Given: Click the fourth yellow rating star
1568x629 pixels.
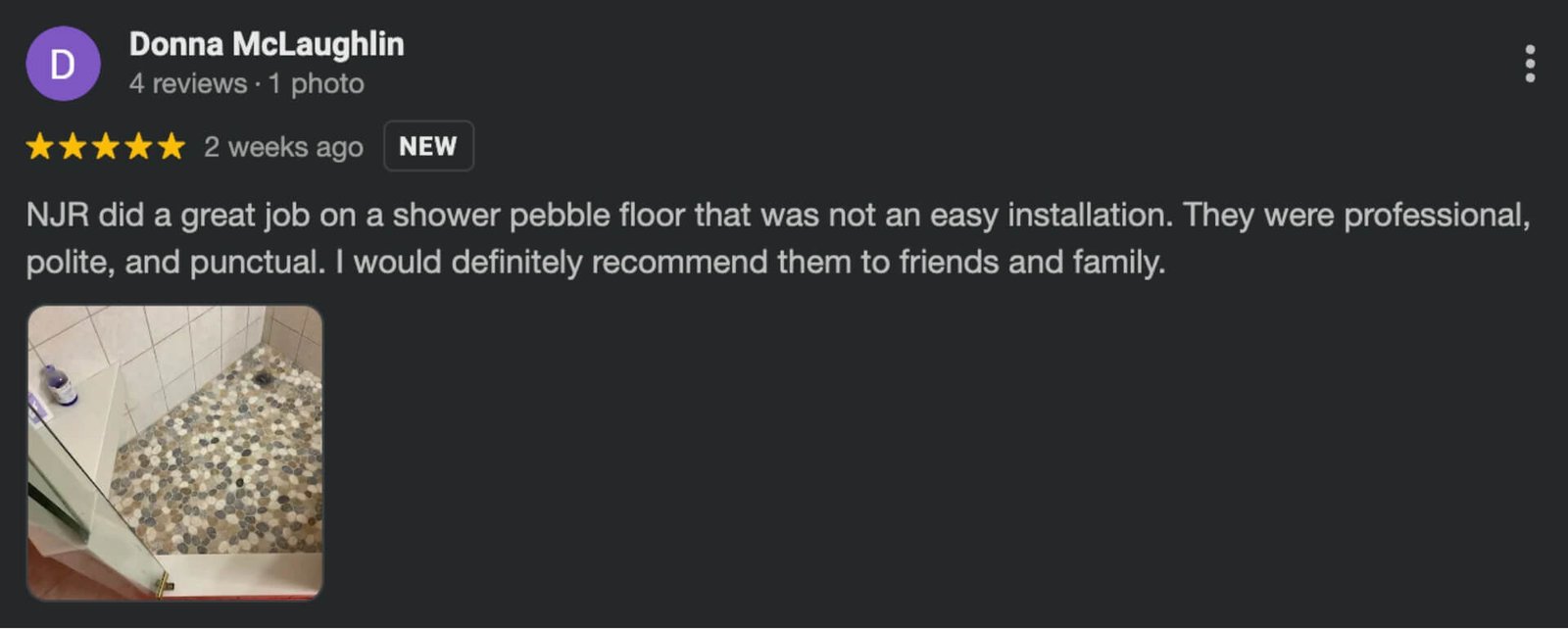Looking at the screenshot, I should click(139, 147).
